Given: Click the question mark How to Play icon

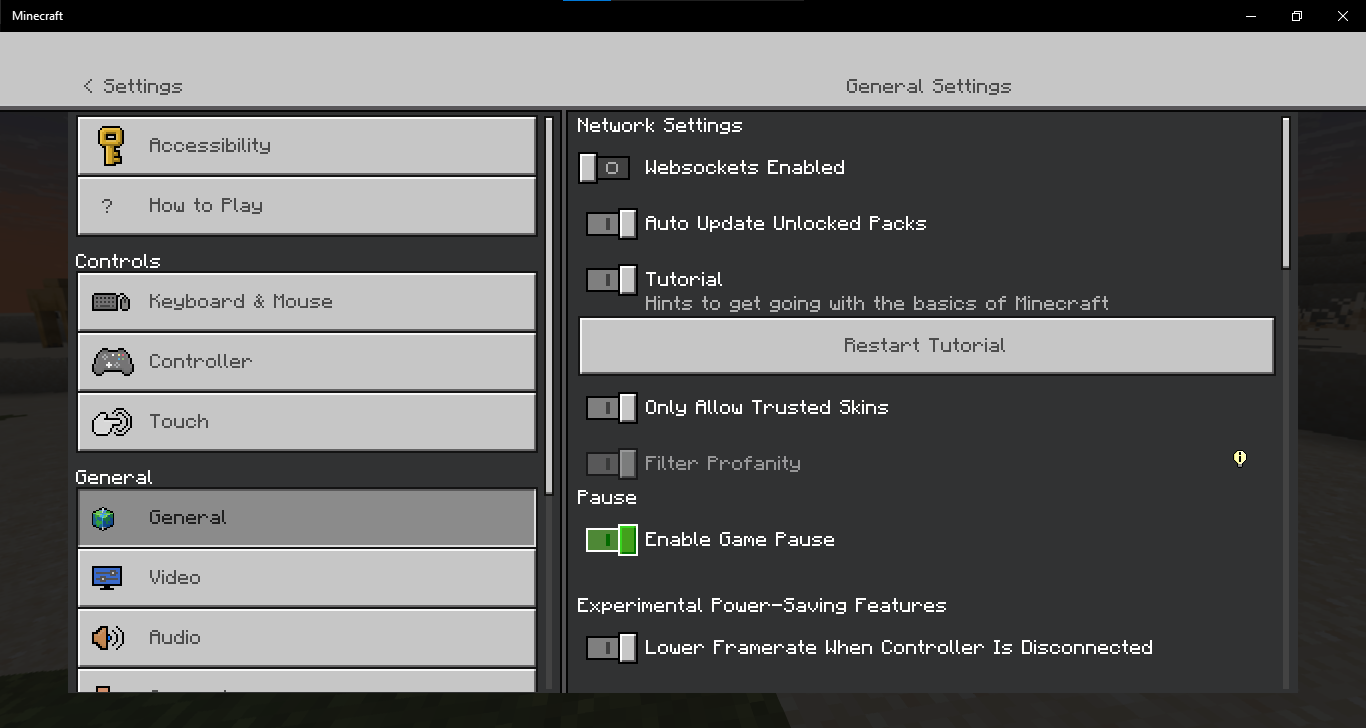Looking at the screenshot, I should 108,206.
